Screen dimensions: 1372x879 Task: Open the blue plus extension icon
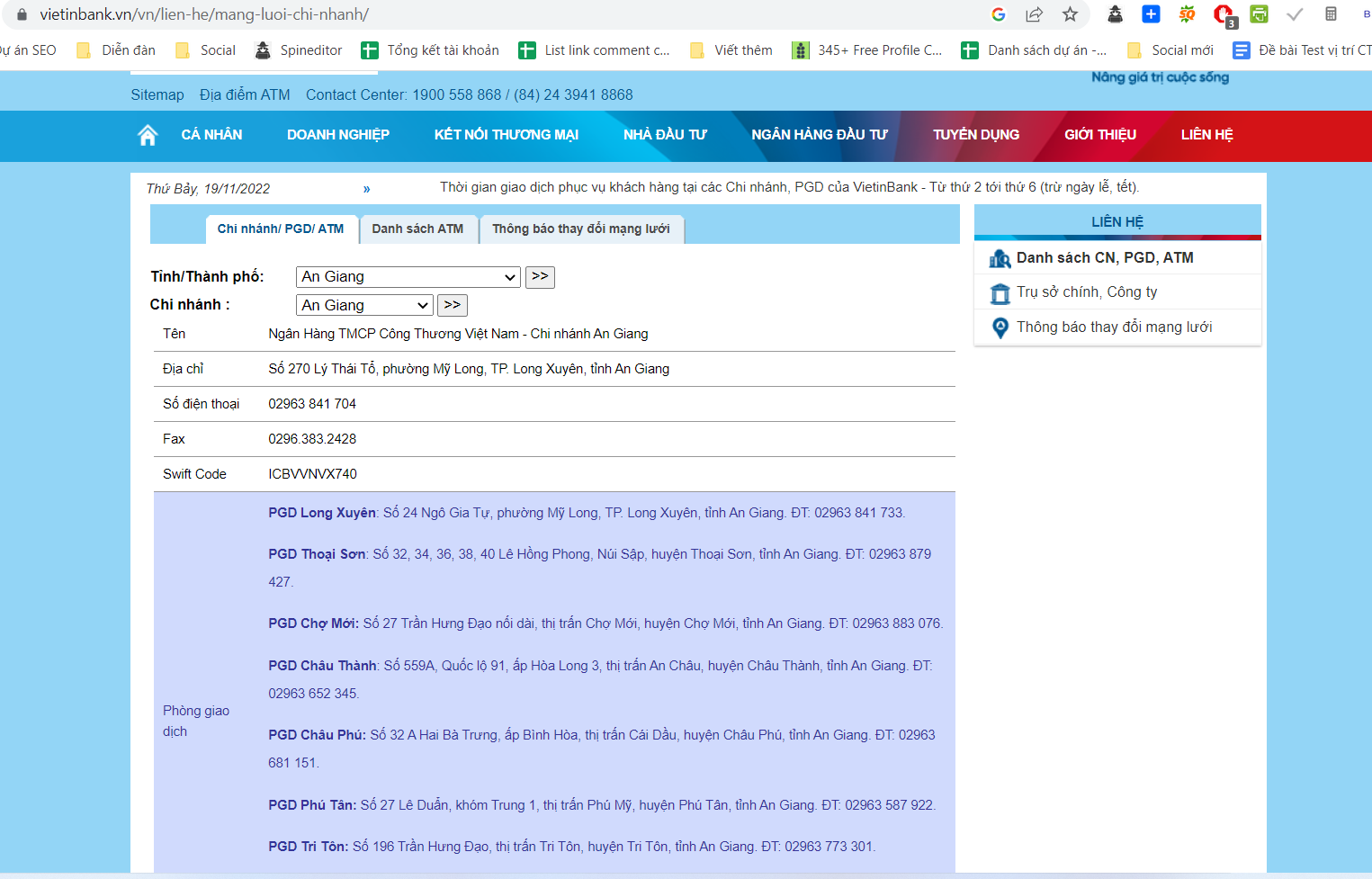click(x=1151, y=13)
